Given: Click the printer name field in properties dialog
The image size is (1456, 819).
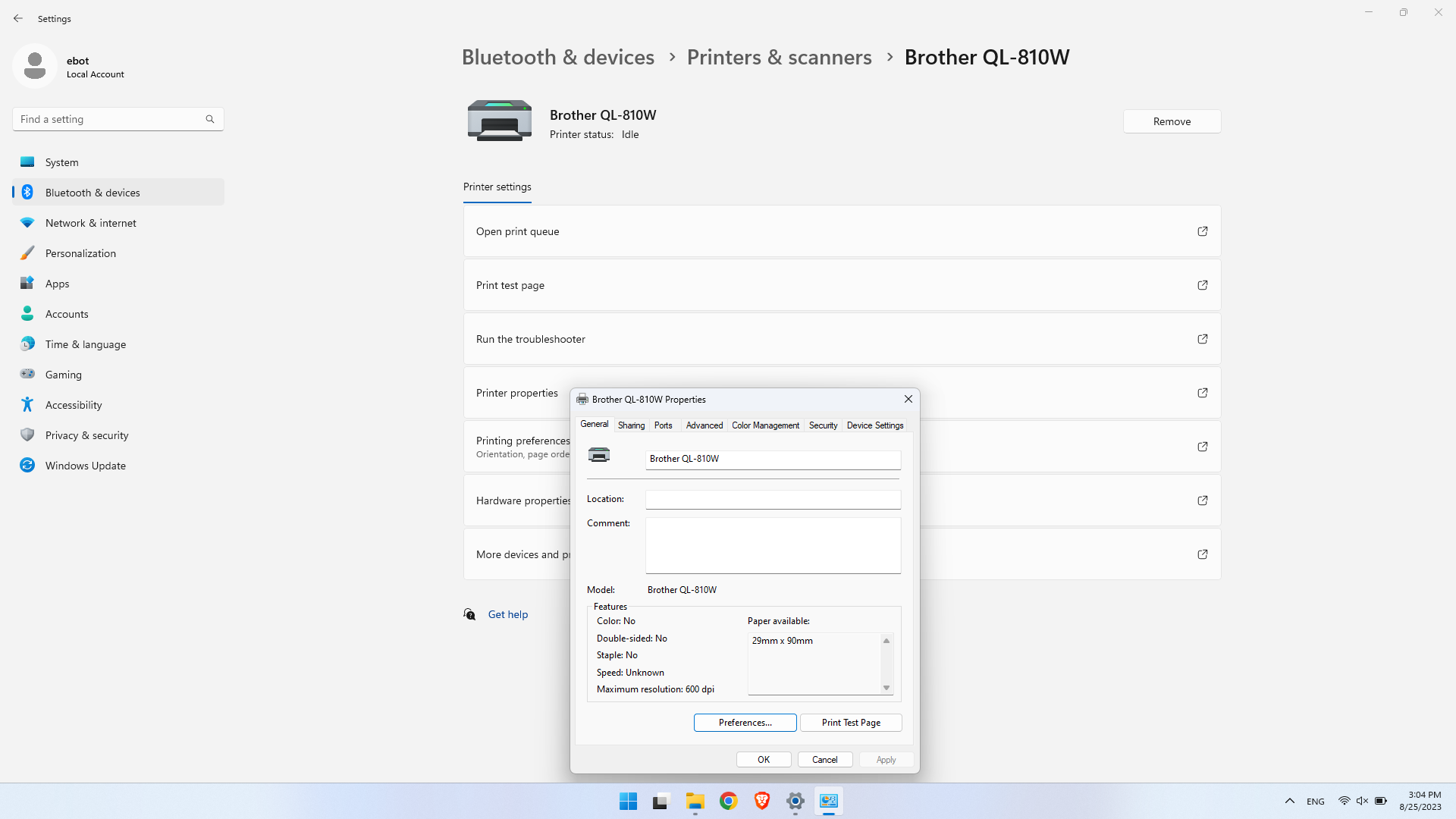Looking at the screenshot, I should (773, 460).
